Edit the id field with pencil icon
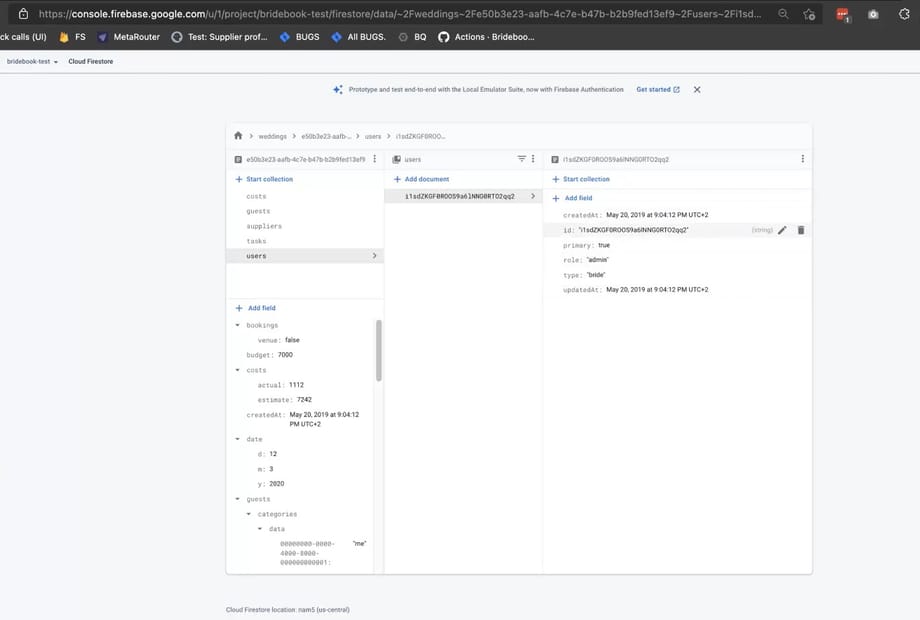Image resolution: width=920 pixels, height=620 pixels. pyautogui.click(x=782, y=230)
